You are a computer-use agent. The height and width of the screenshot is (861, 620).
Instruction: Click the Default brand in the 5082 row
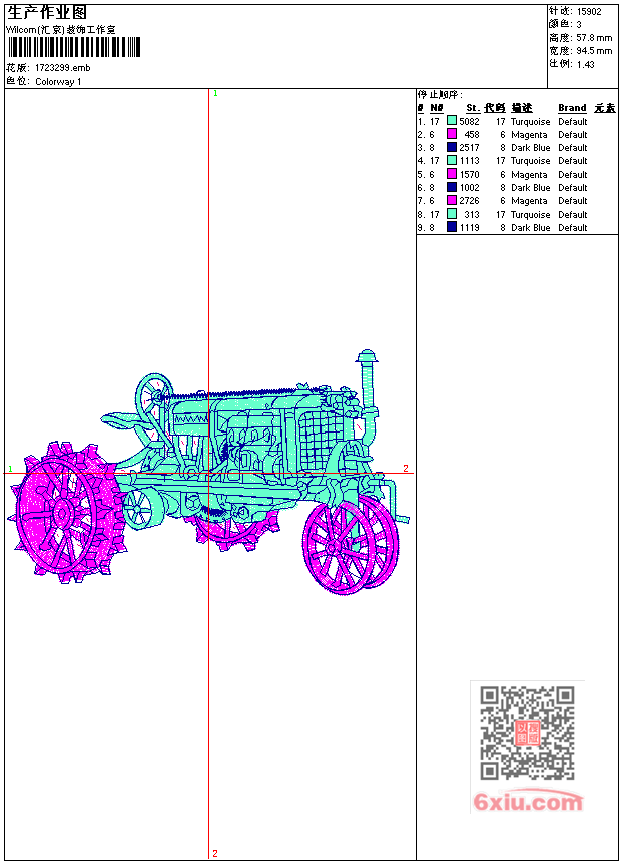pos(573,122)
